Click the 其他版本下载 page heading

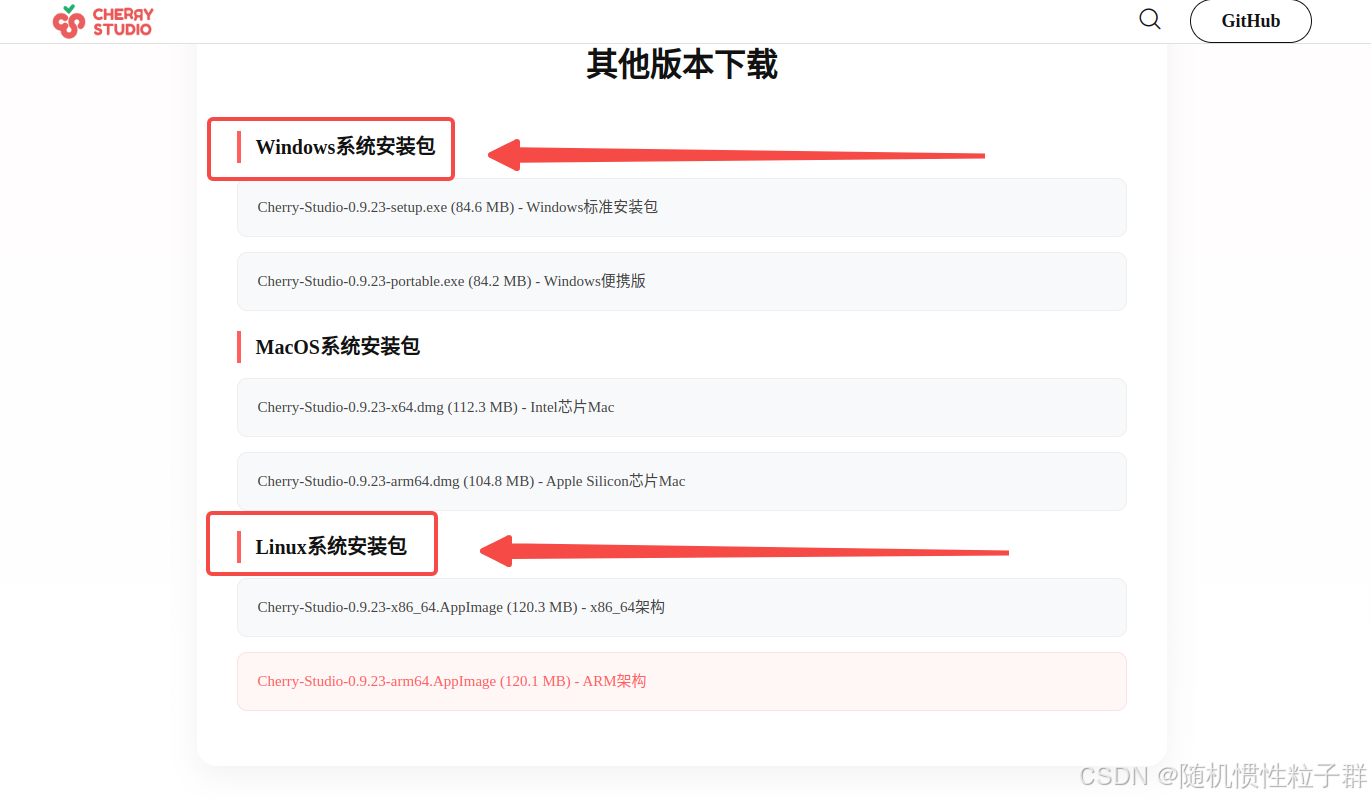[682, 64]
